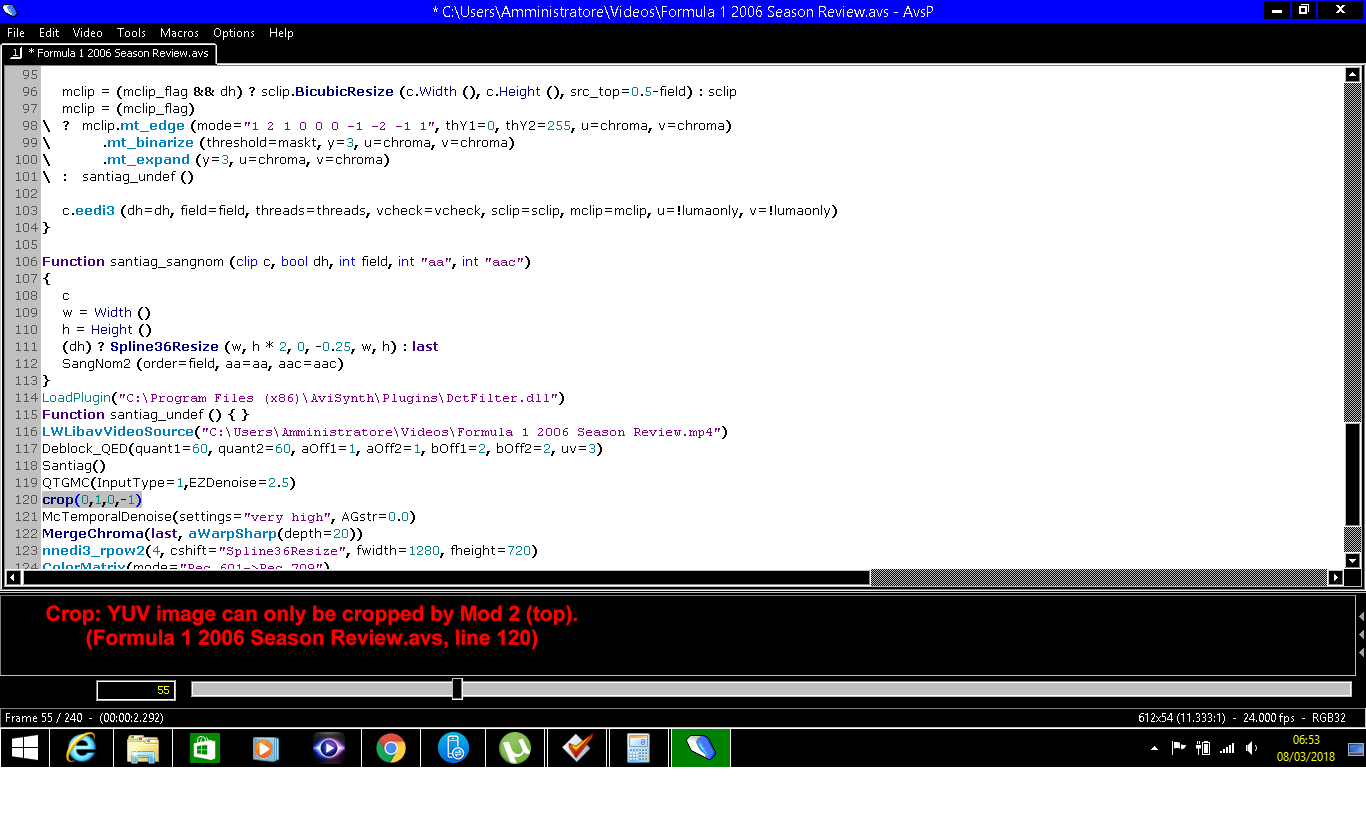Click the frame number input showing 55
This screenshot has height=820, width=1366.
click(136, 690)
